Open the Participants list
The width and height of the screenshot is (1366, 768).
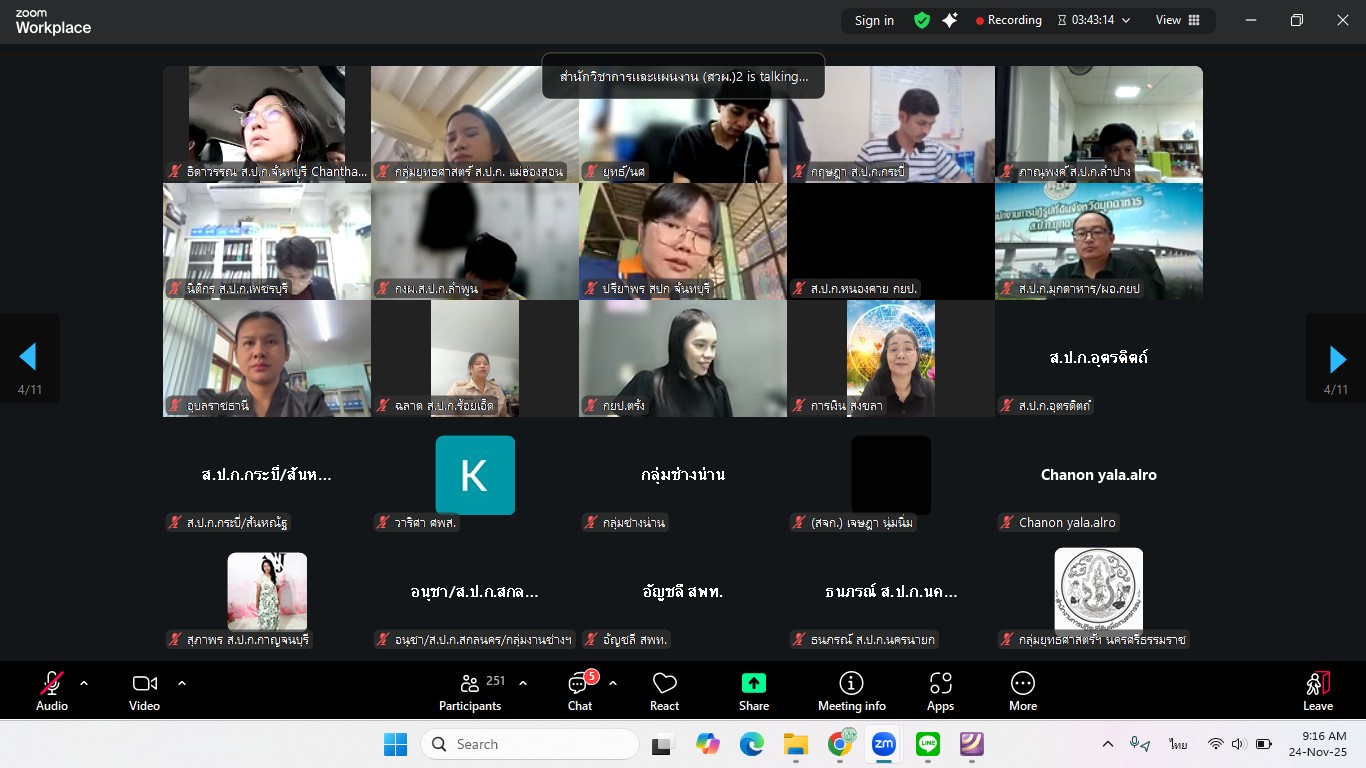(x=469, y=691)
